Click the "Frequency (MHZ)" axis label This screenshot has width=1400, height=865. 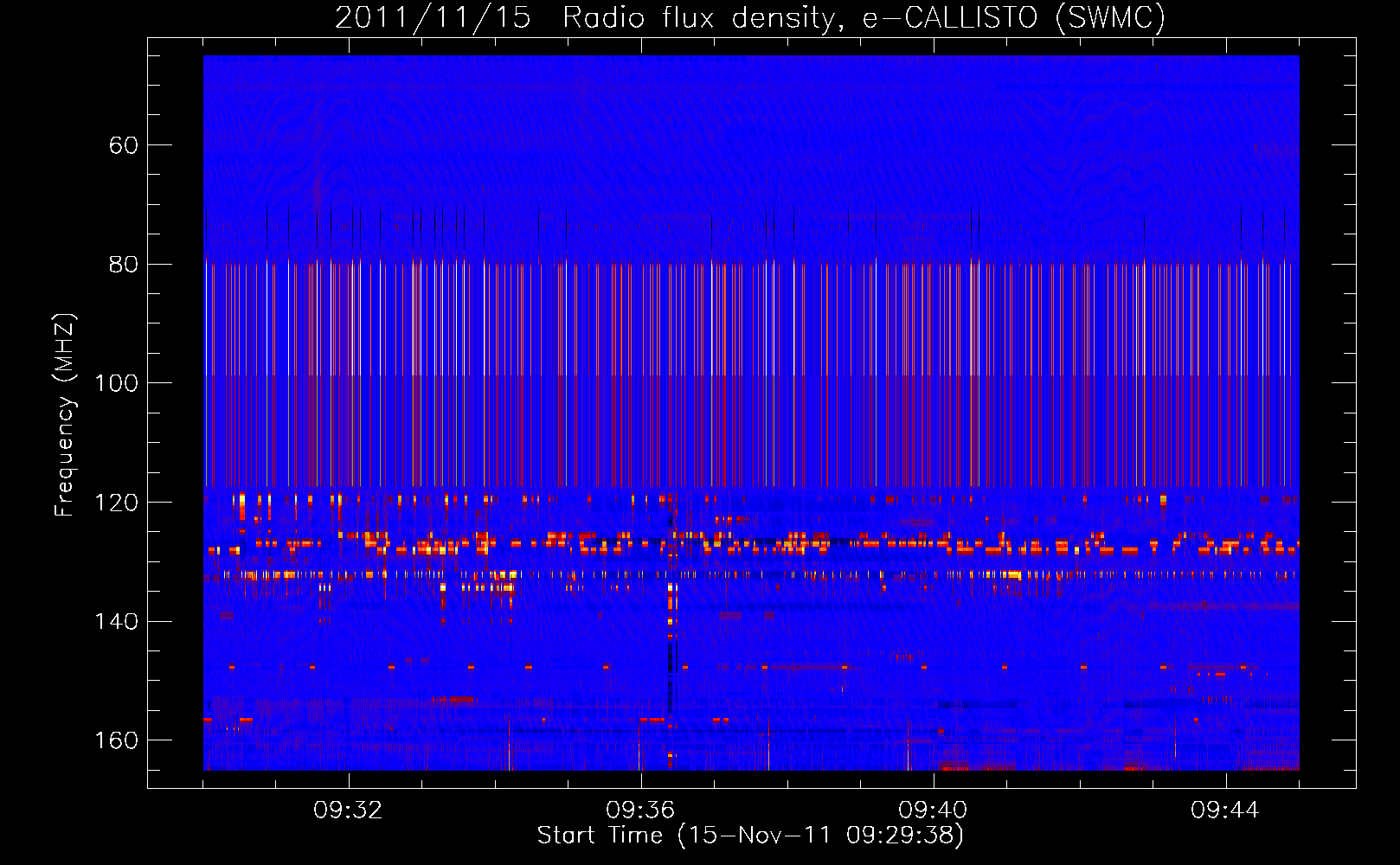pyautogui.click(x=65, y=415)
